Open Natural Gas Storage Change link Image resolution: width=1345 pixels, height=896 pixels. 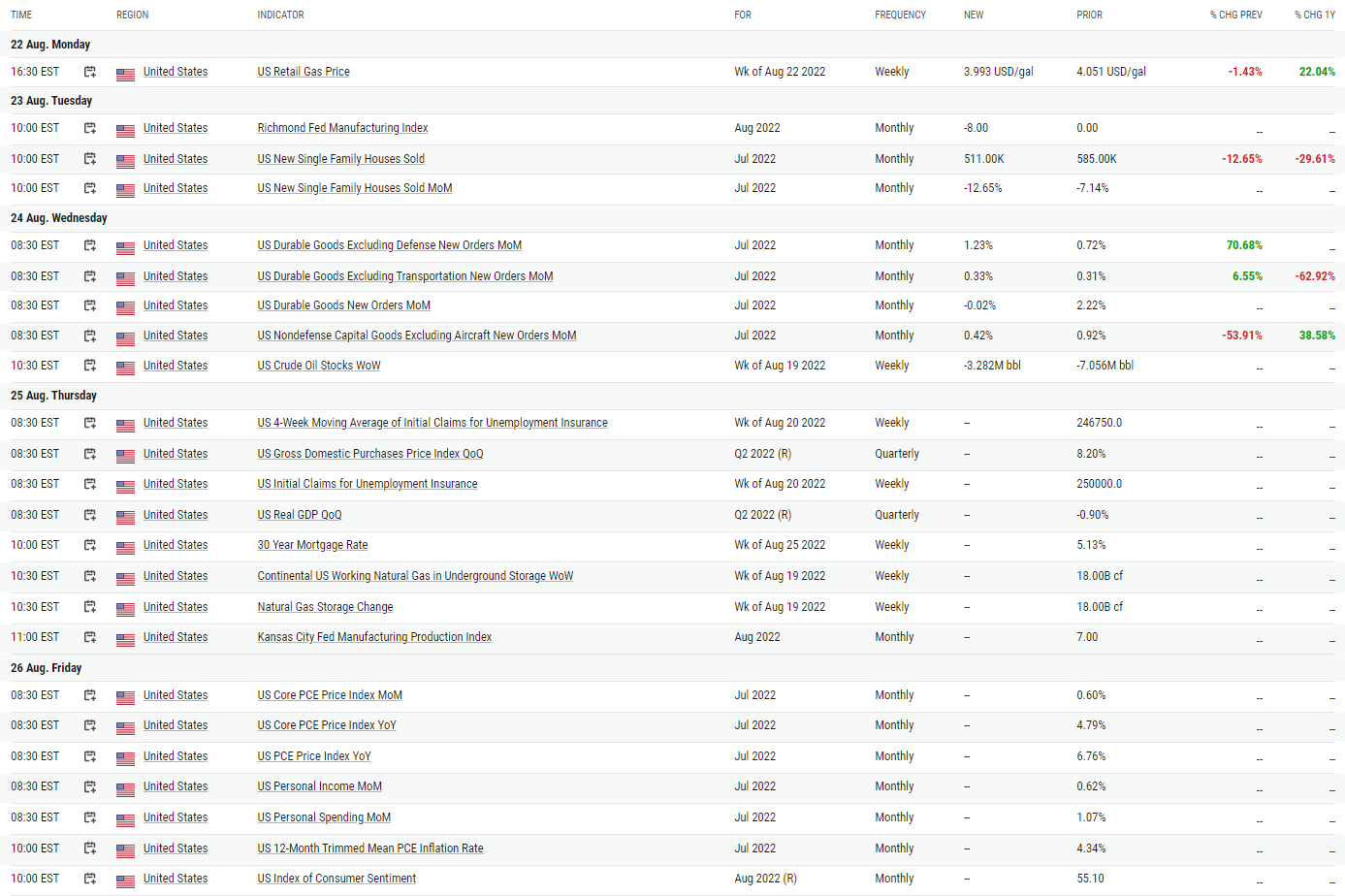(x=325, y=607)
